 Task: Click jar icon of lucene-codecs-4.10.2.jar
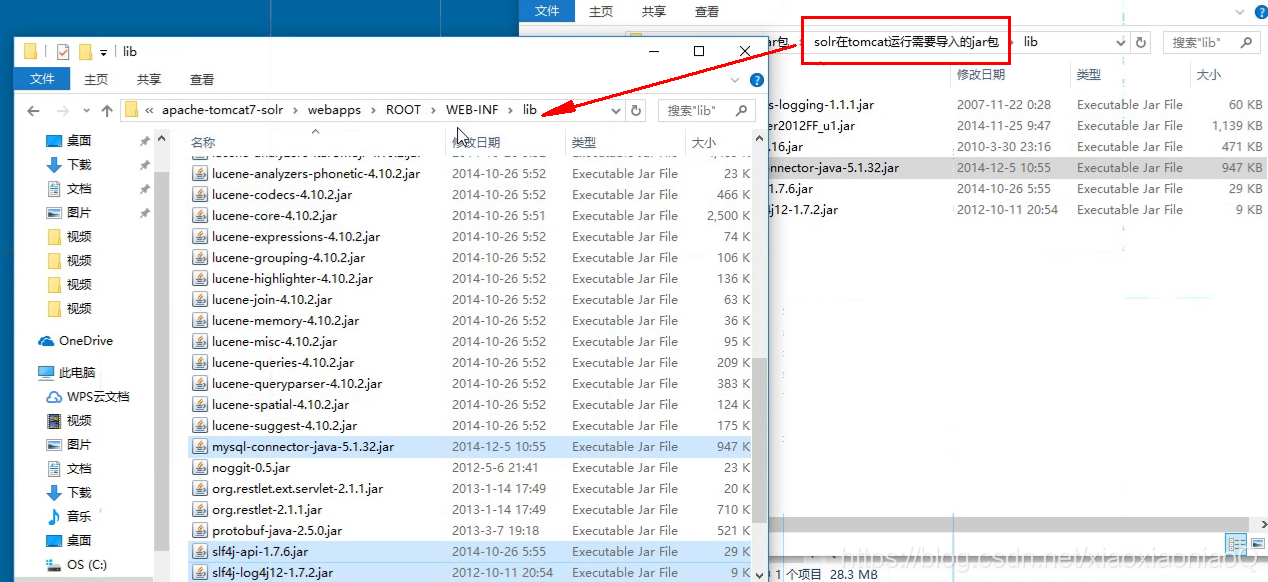200,195
